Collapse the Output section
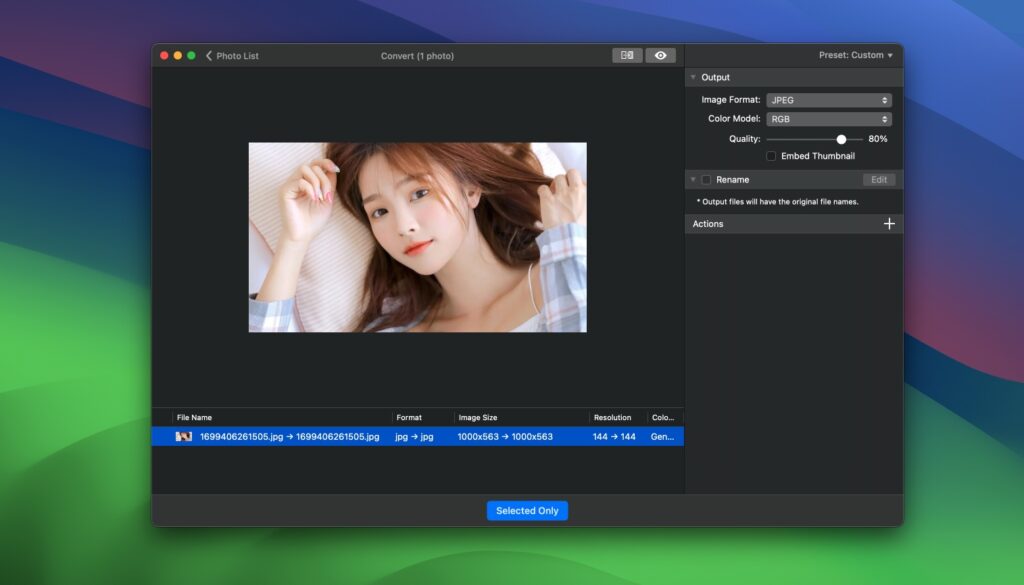1024x585 pixels. 694,77
